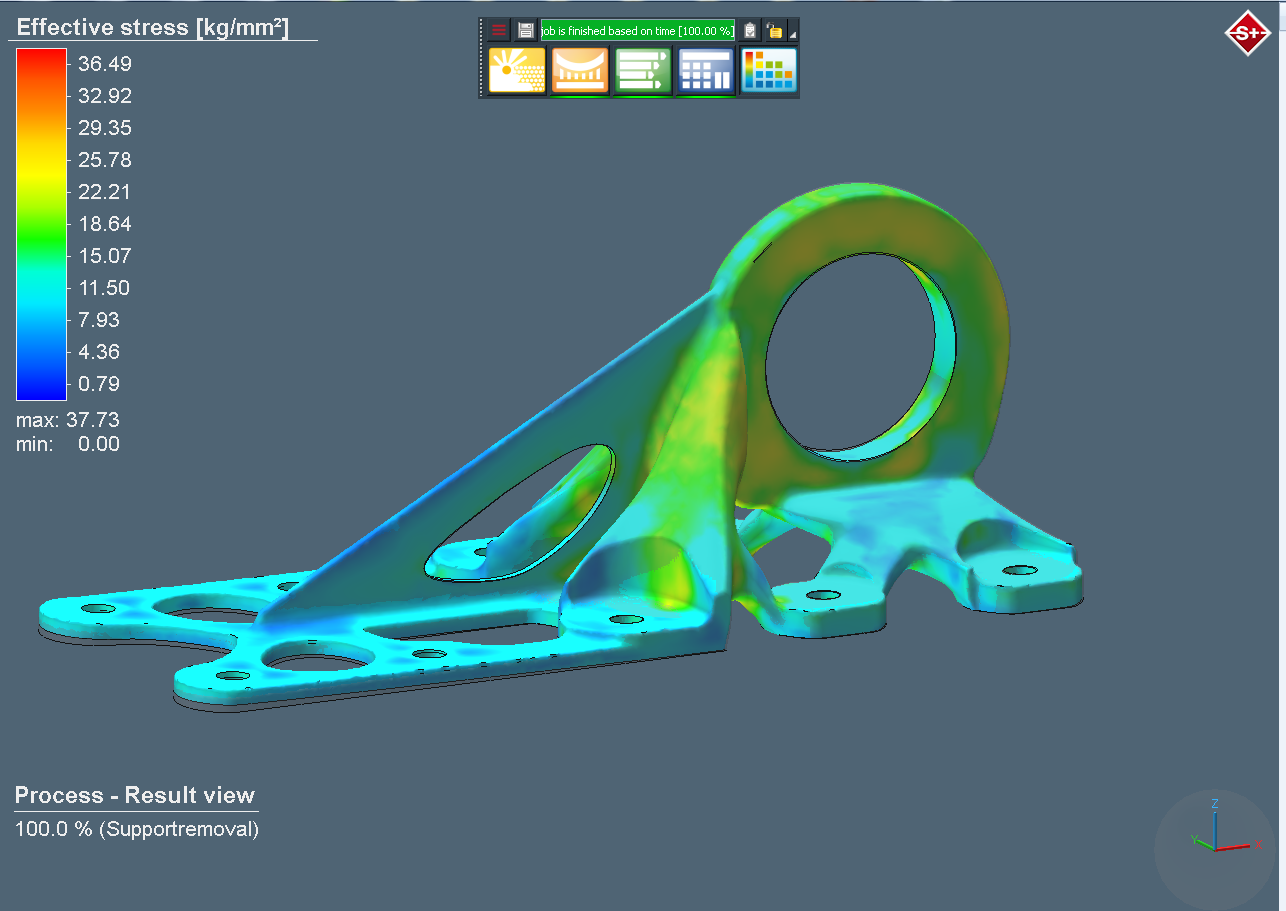This screenshot has height=911, width=1286.
Task: Select the colorful result view icon
Action: 769,71
